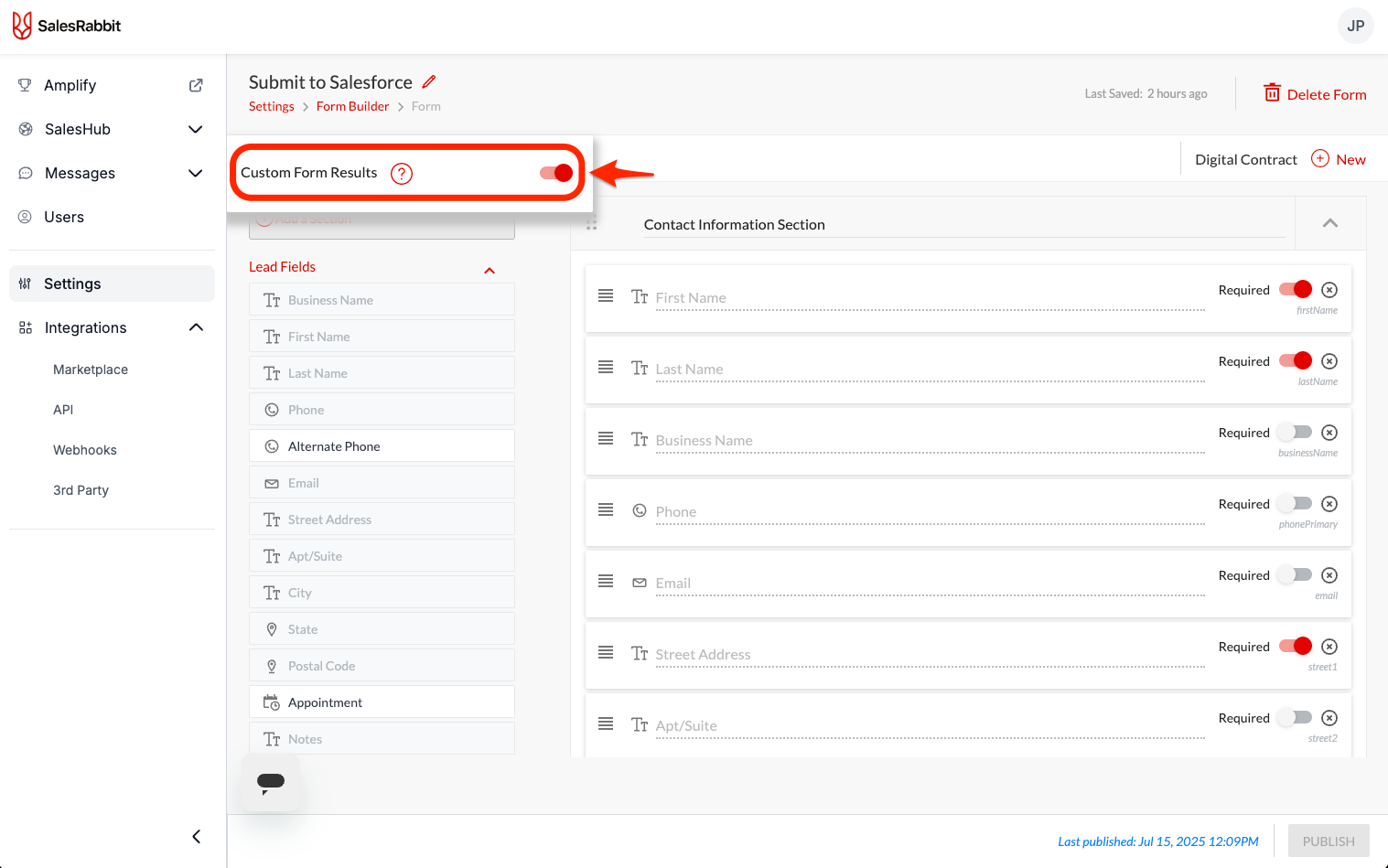Click the Street Address label input in form
Image resolution: width=1388 pixels, height=868 pixels.
click(930, 655)
